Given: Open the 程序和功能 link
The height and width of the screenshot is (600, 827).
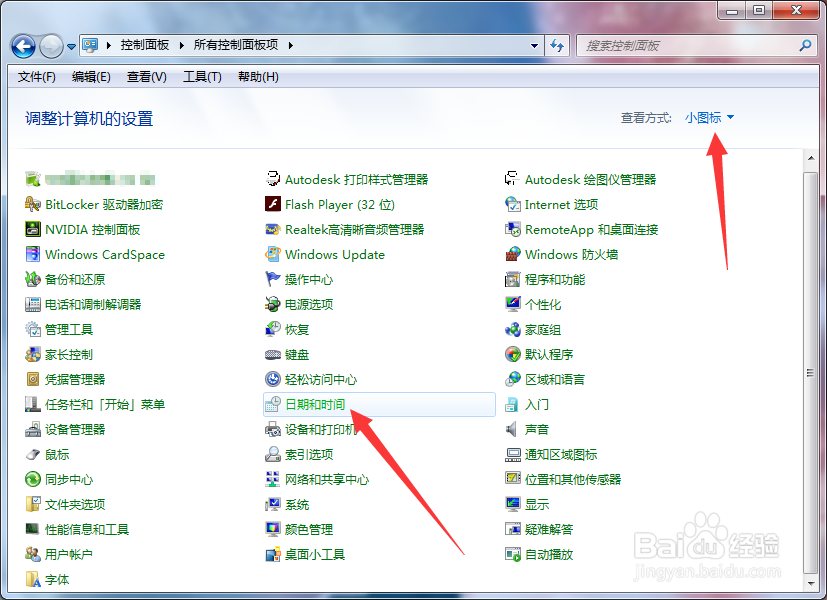Looking at the screenshot, I should pyautogui.click(x=555, y=279).
